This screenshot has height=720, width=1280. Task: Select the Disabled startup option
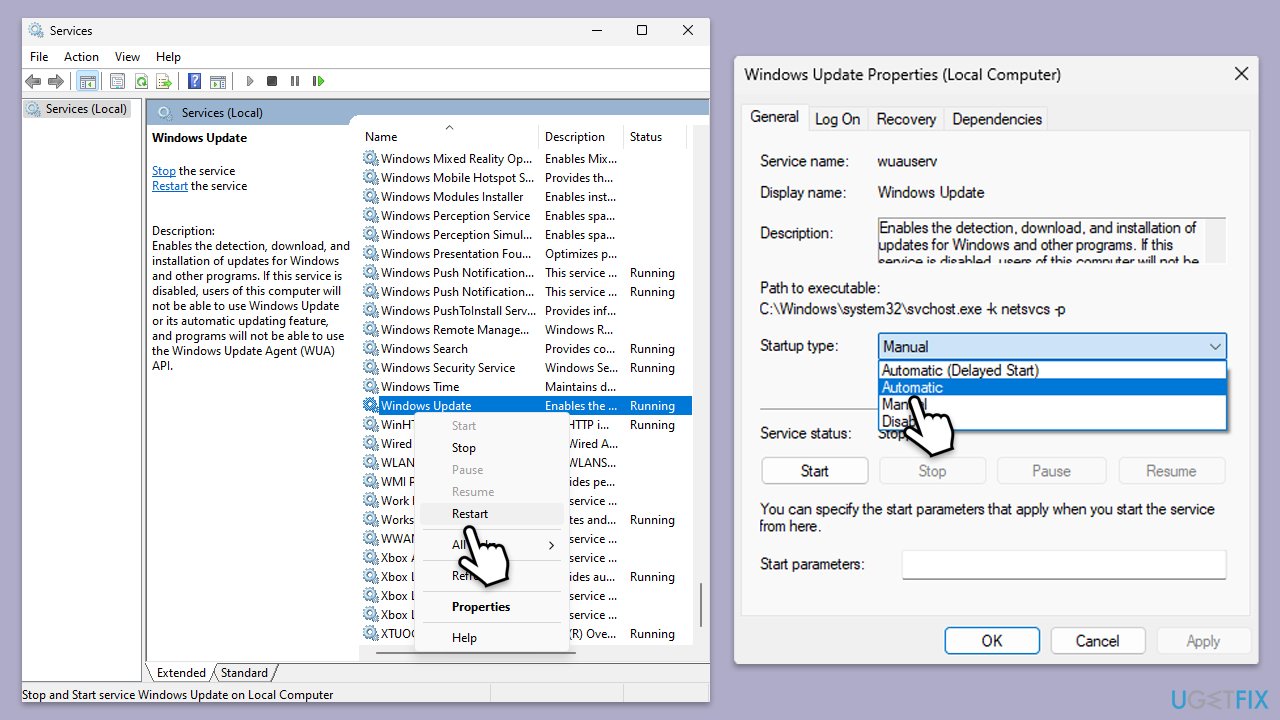coord(1052,422)
